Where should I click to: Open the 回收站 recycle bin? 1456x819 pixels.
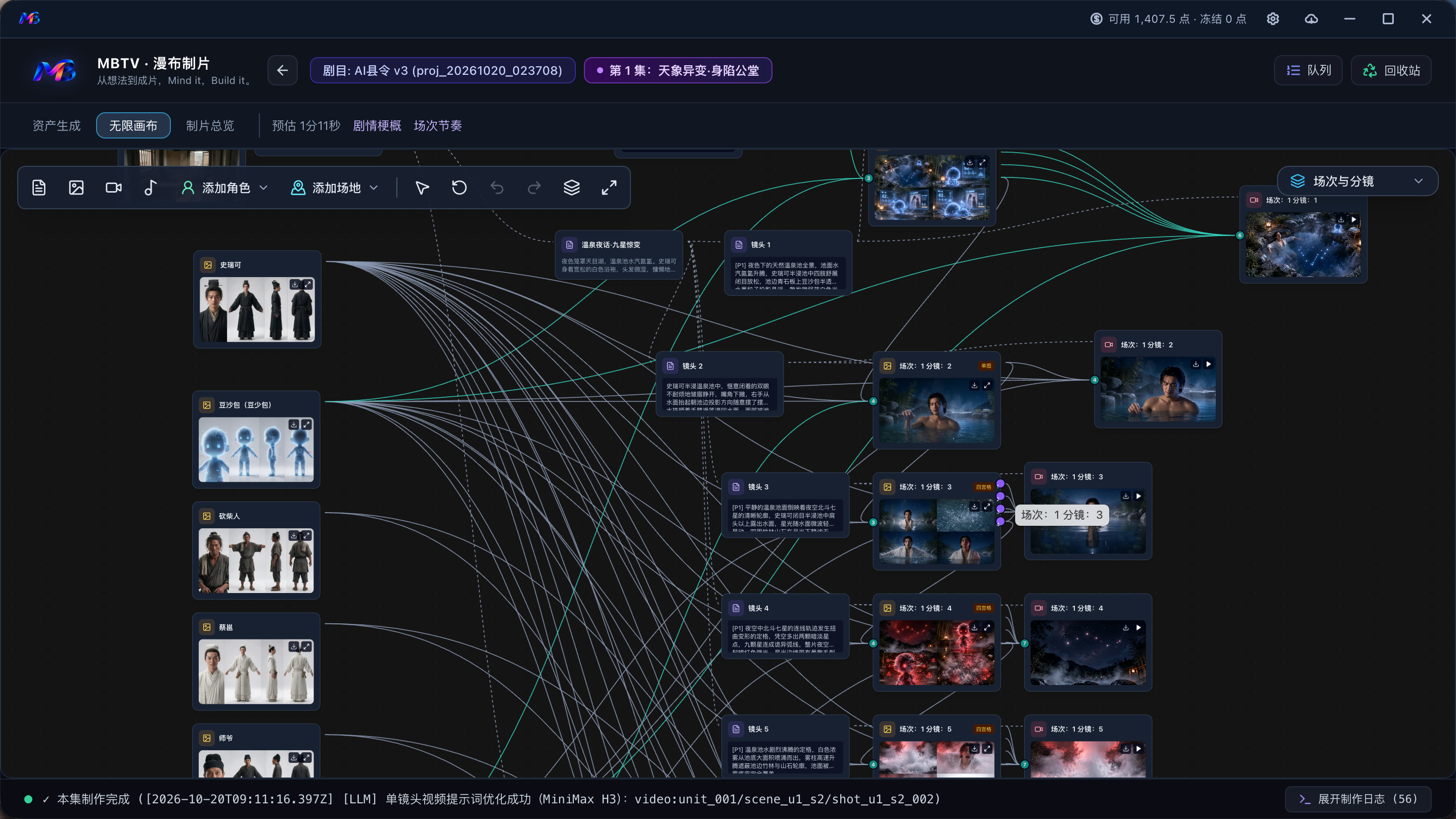[x=1392, y=70]
